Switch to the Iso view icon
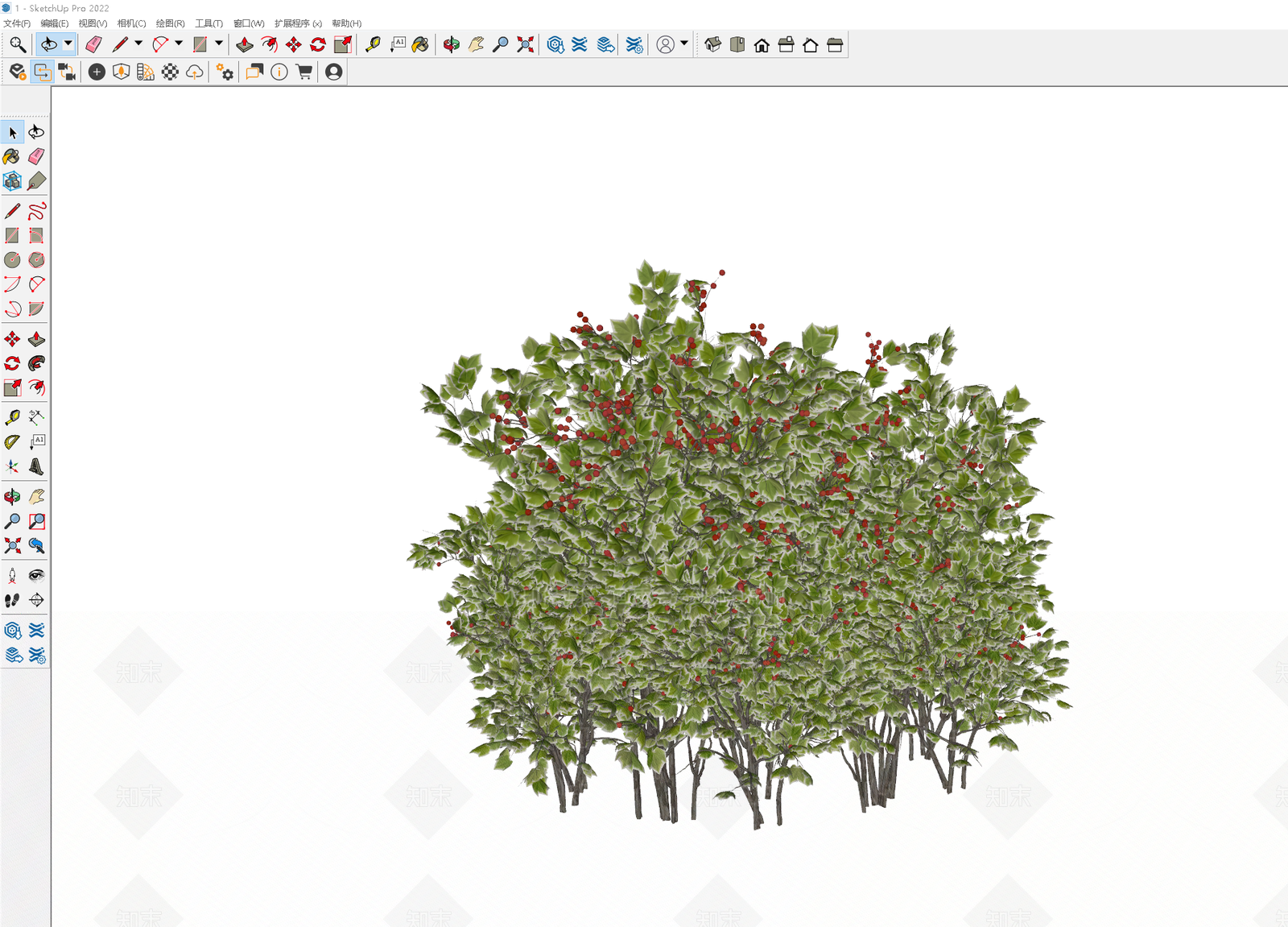The width and height of the screenshot is (1288, 927). (x=712, y=44)
